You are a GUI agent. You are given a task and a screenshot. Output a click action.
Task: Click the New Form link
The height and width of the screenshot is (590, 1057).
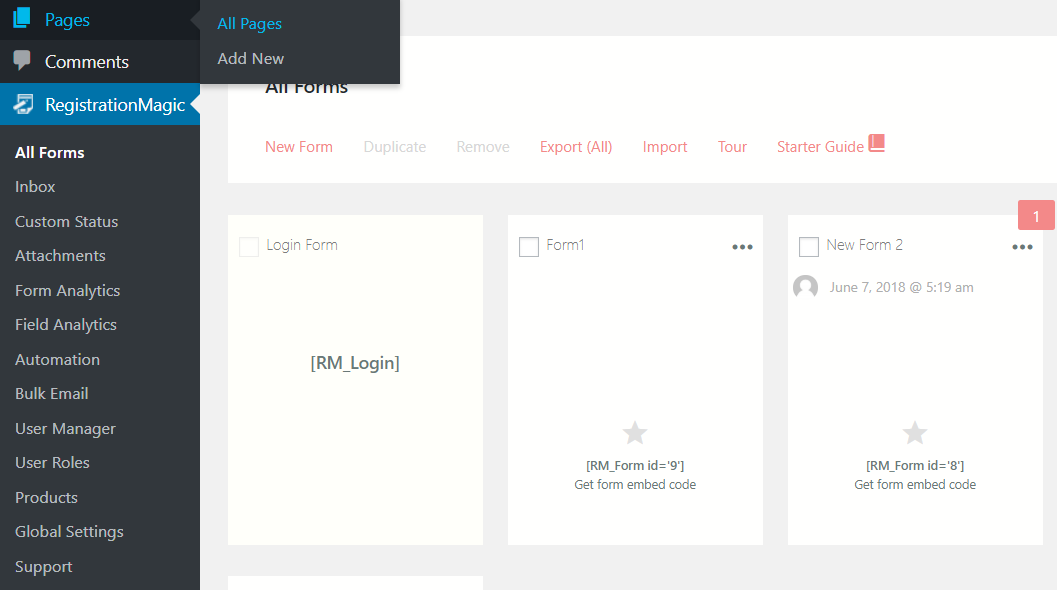pos(299,147)
